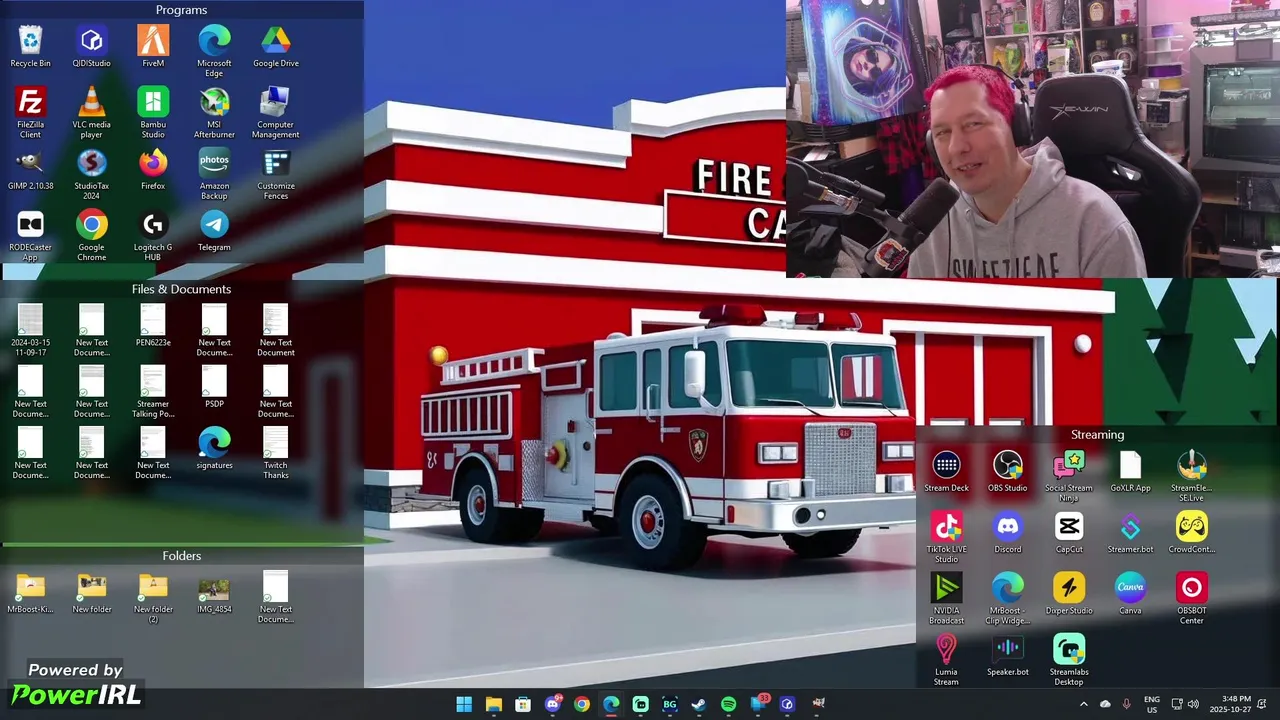Open the folder named New folder
Screen dimensions: 1280x720
[92, 592]
